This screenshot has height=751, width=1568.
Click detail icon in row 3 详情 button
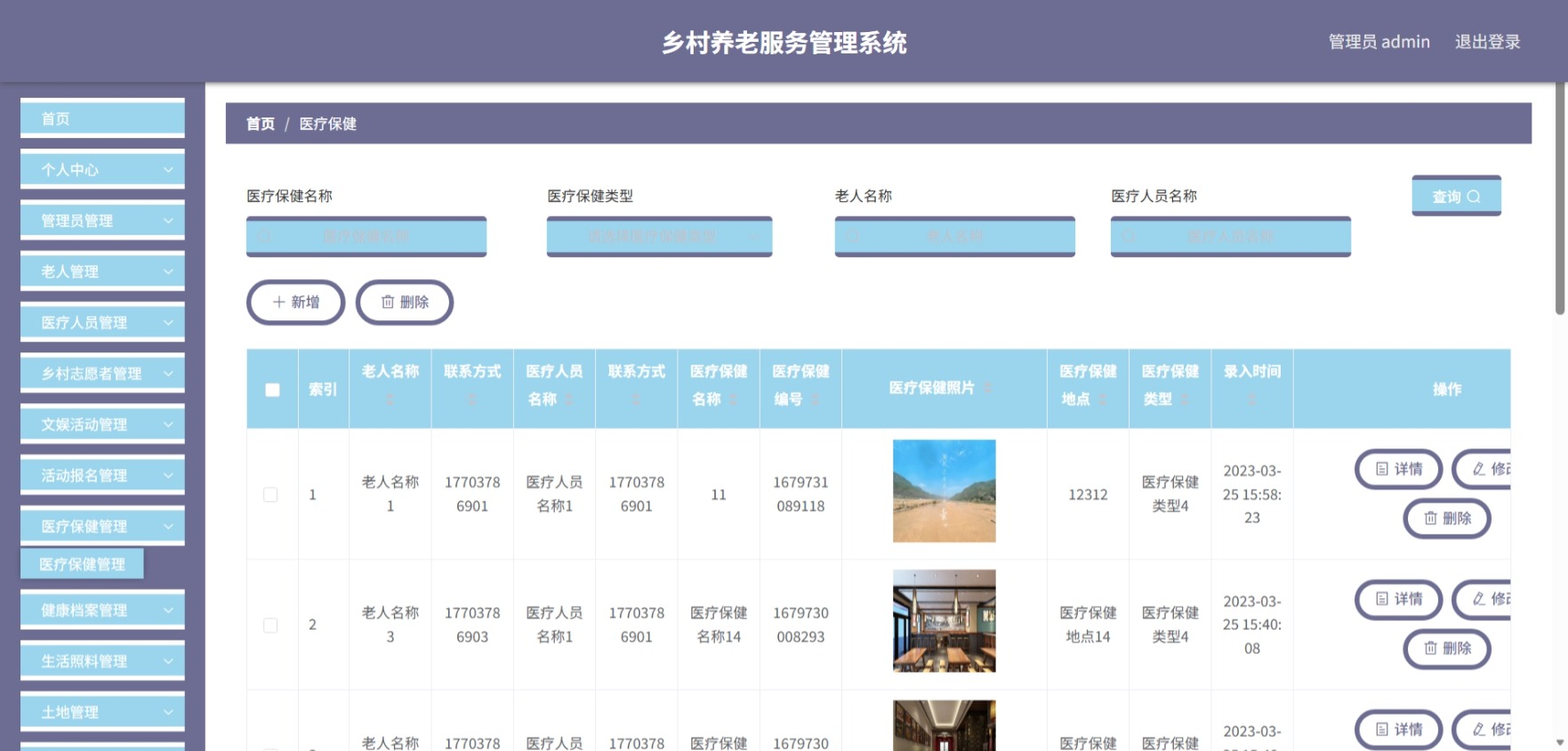tap(1382, 730)
